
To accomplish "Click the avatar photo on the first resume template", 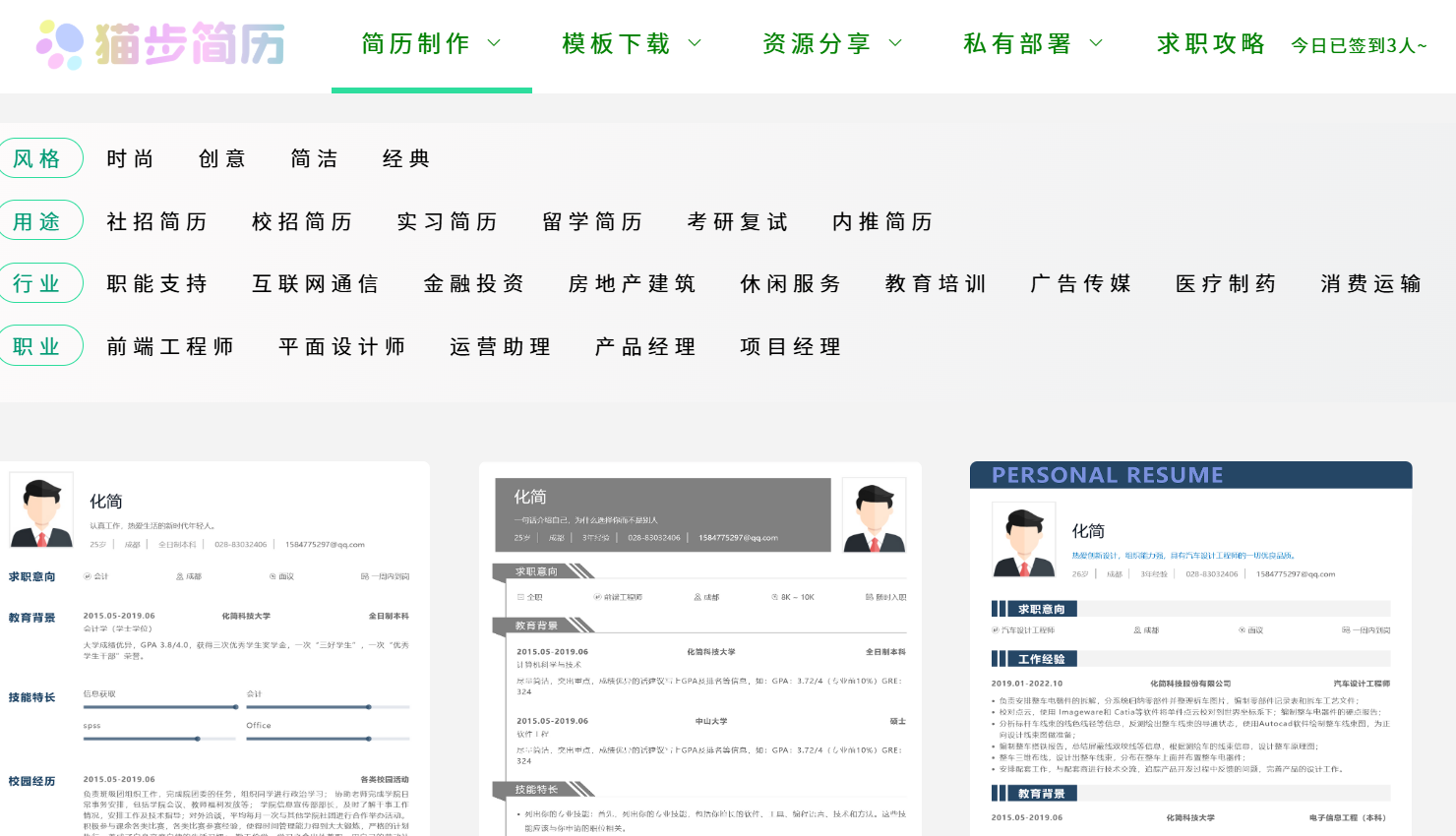I will (40, 508).
